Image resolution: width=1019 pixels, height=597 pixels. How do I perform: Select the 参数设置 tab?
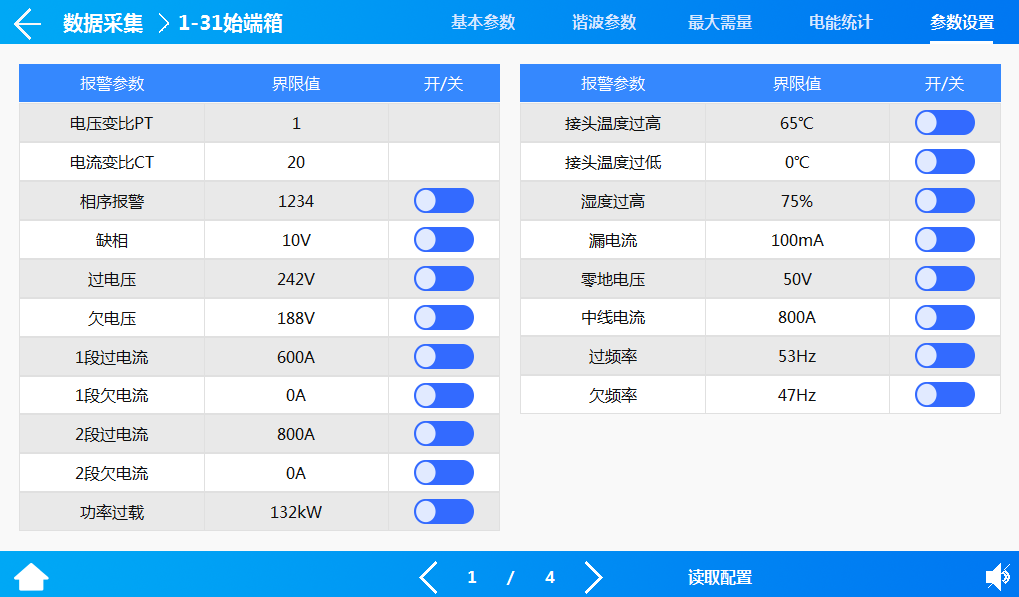point(962,23)
